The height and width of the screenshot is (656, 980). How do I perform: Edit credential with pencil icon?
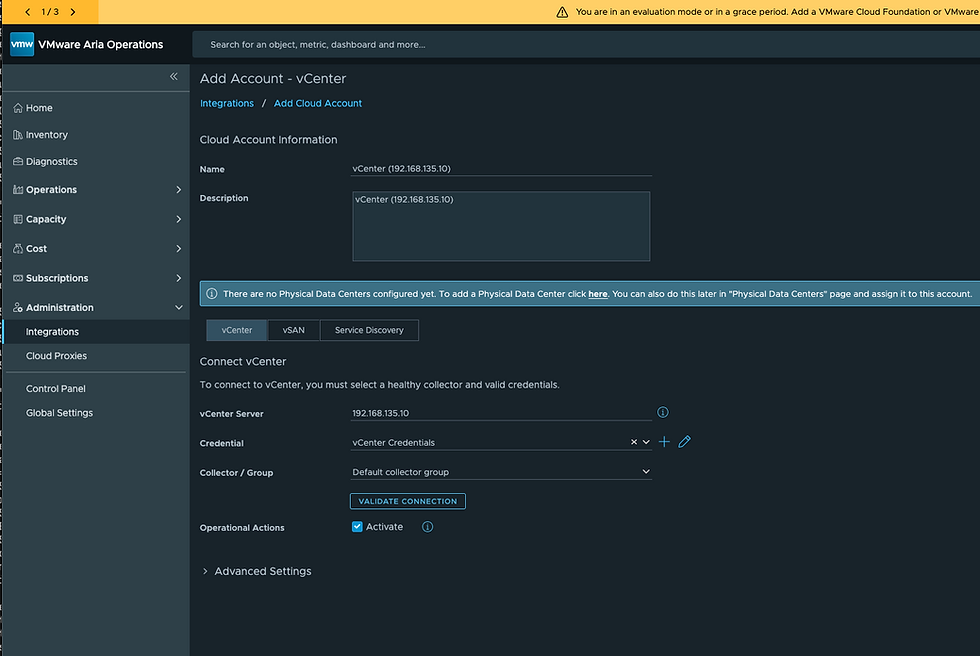(684, 442)
